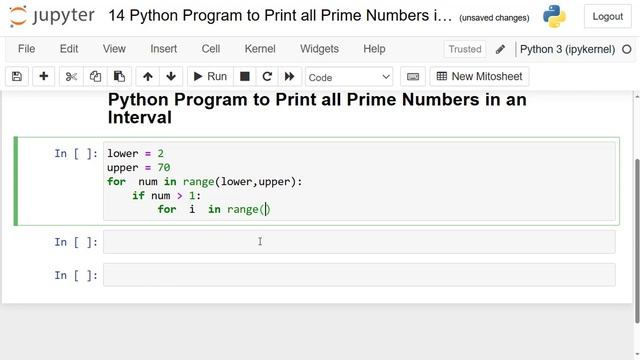Open the File menu

pos(27,49)
